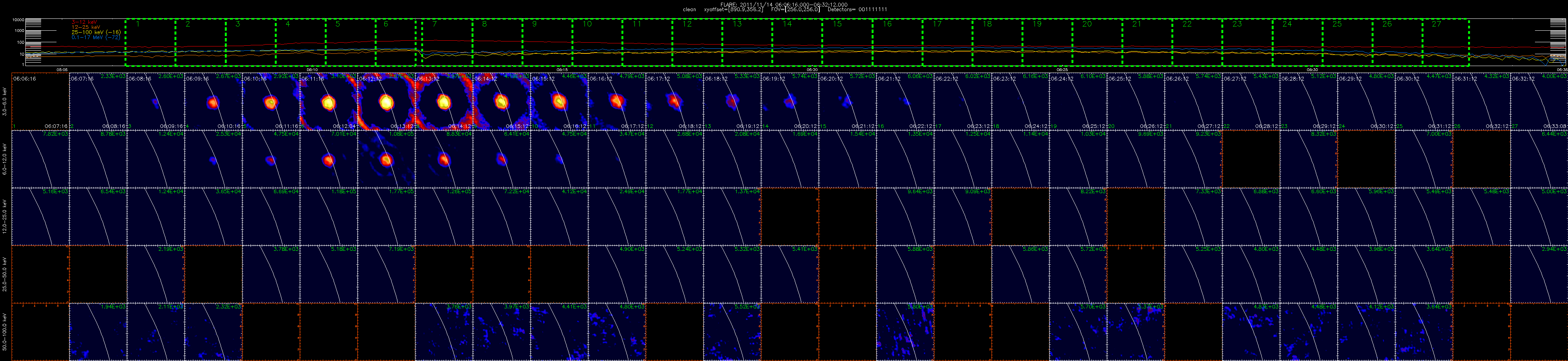1568x361 pixels.
Task: Open the 50.0-100.0 keV image labeled 5.52E+03
Action: coord(732,331)
